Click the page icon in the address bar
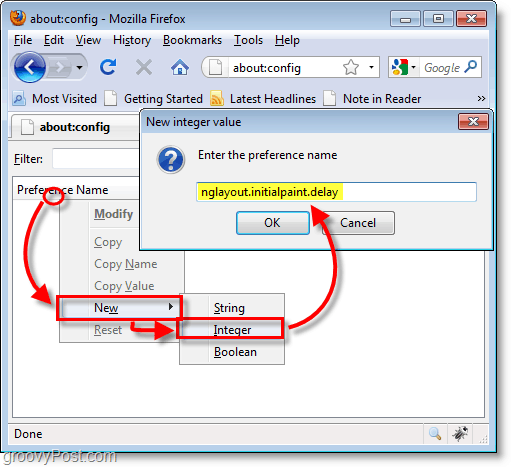Screen dimensions: 511x467 coord(215,68)
